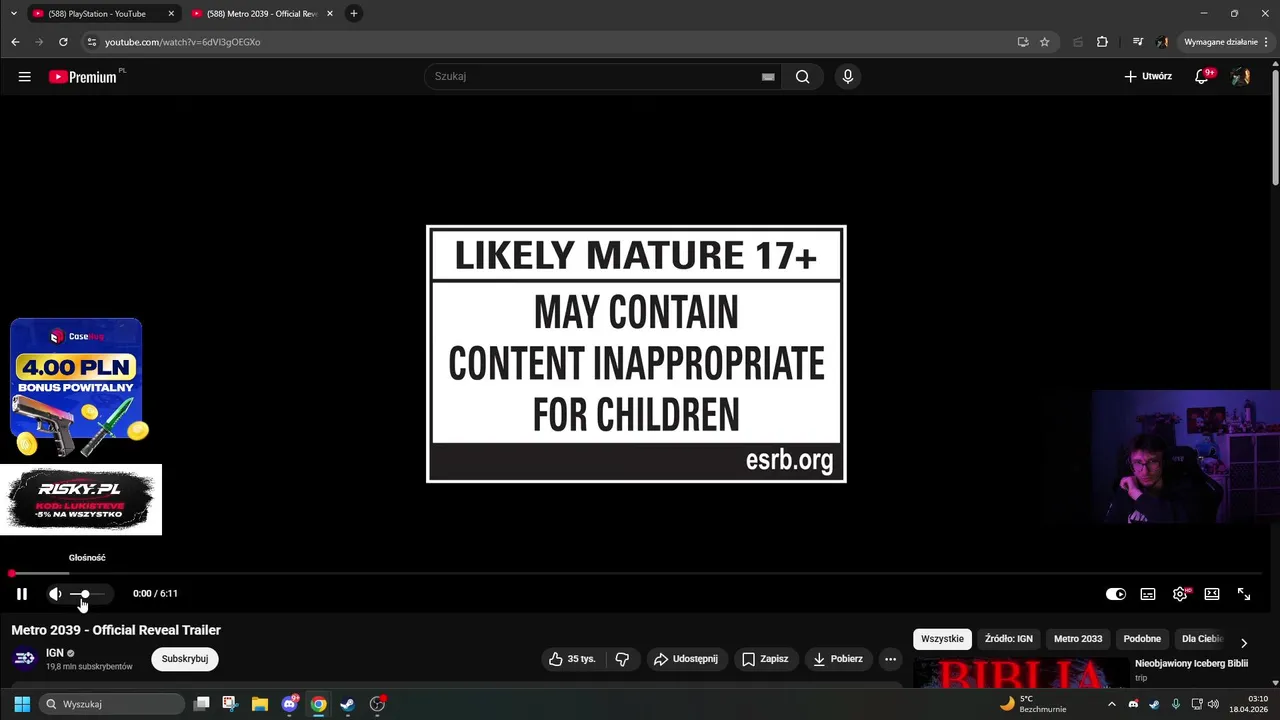This screenshot has height=720, width=1280.
Task: Subscribe to IGN with Subskrybuj
Action: pos(185,659)
